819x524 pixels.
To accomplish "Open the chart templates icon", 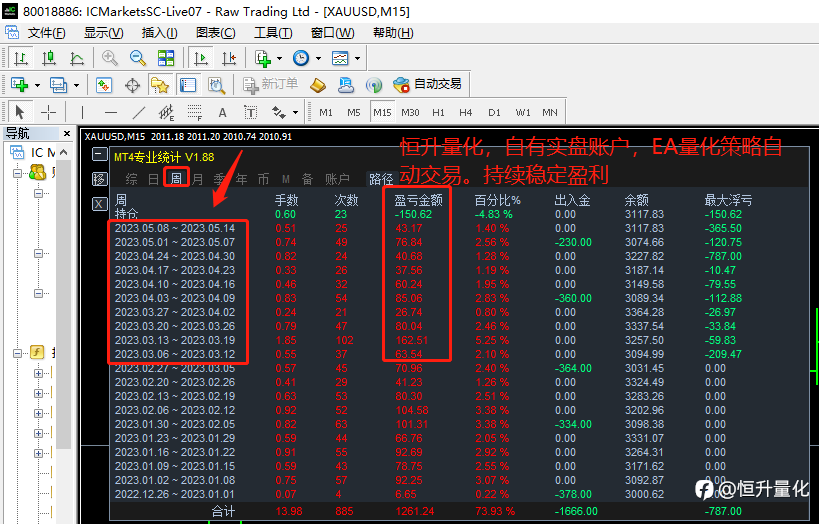I will pos(340,58).
